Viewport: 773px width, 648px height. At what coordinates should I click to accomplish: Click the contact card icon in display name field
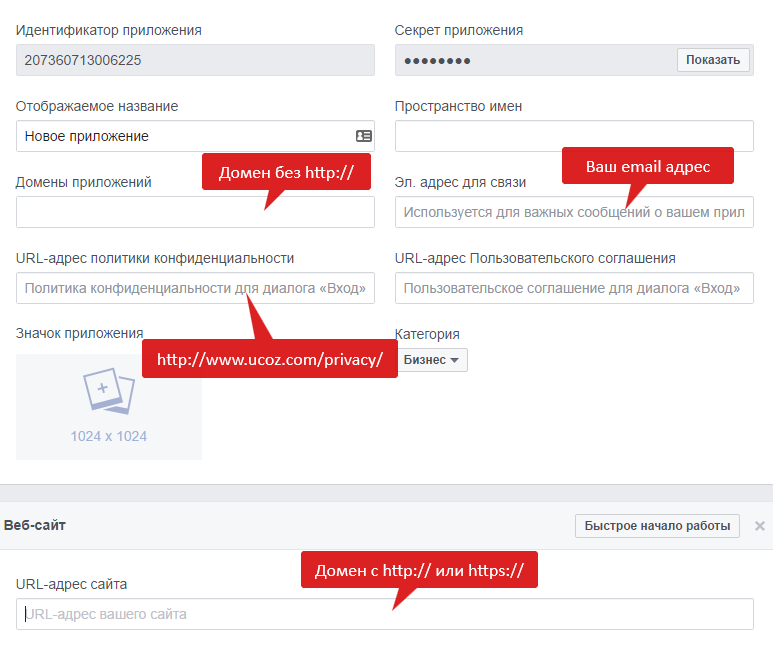363,136
